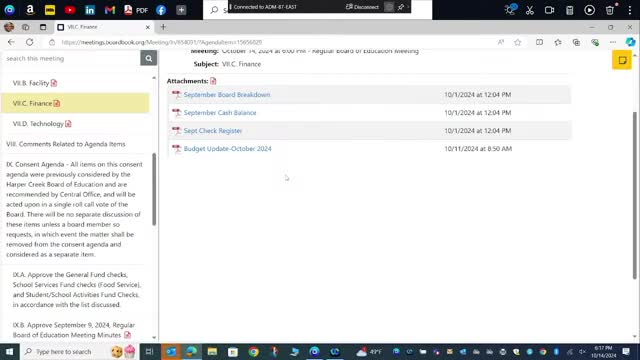Open Edge Settings and more menu
Screen dimensions: 640x360
(x=613, y=42)
